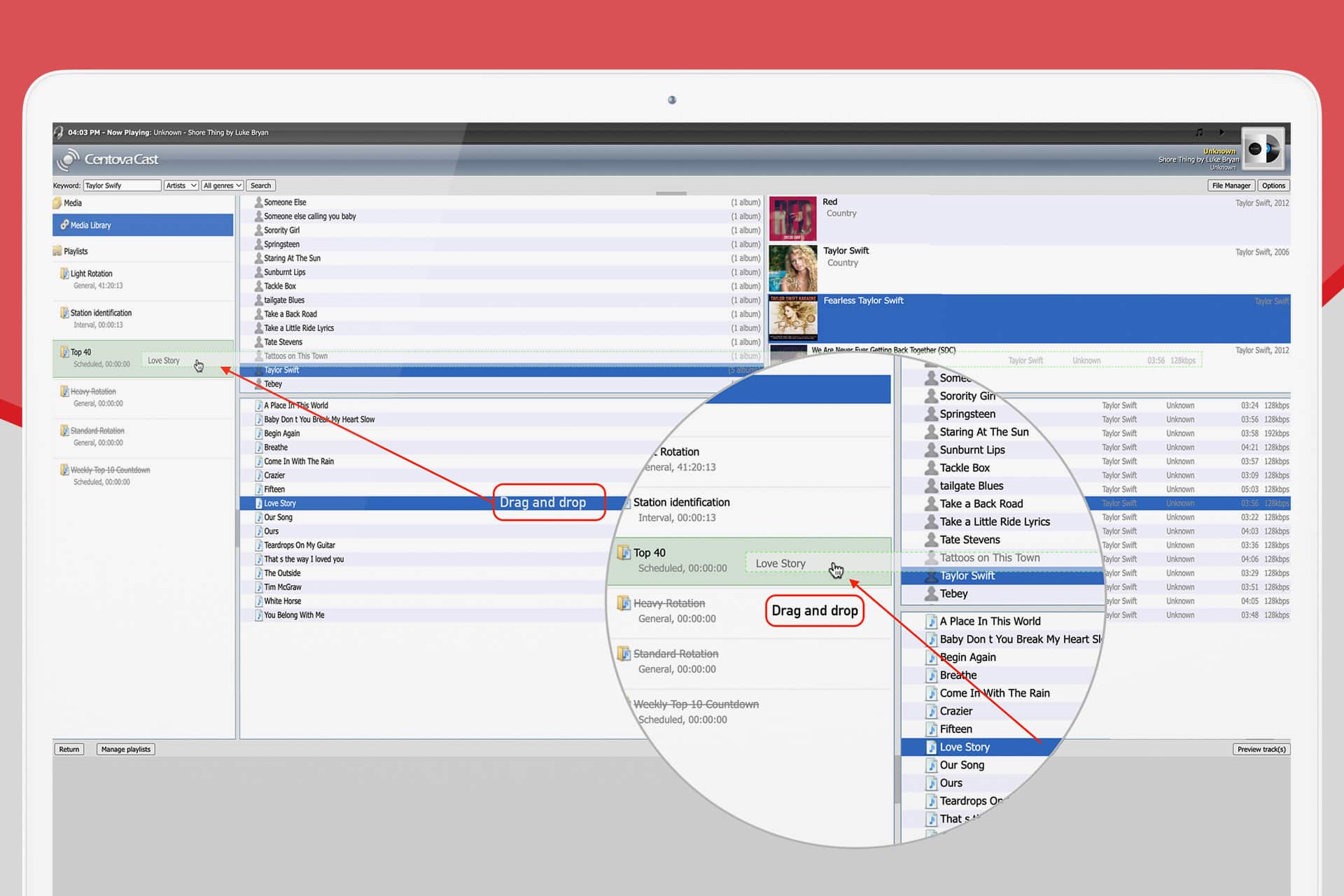Click the play icon in top bar
The height and width of the screenshot is (896, 1344).
(1221, 132)
